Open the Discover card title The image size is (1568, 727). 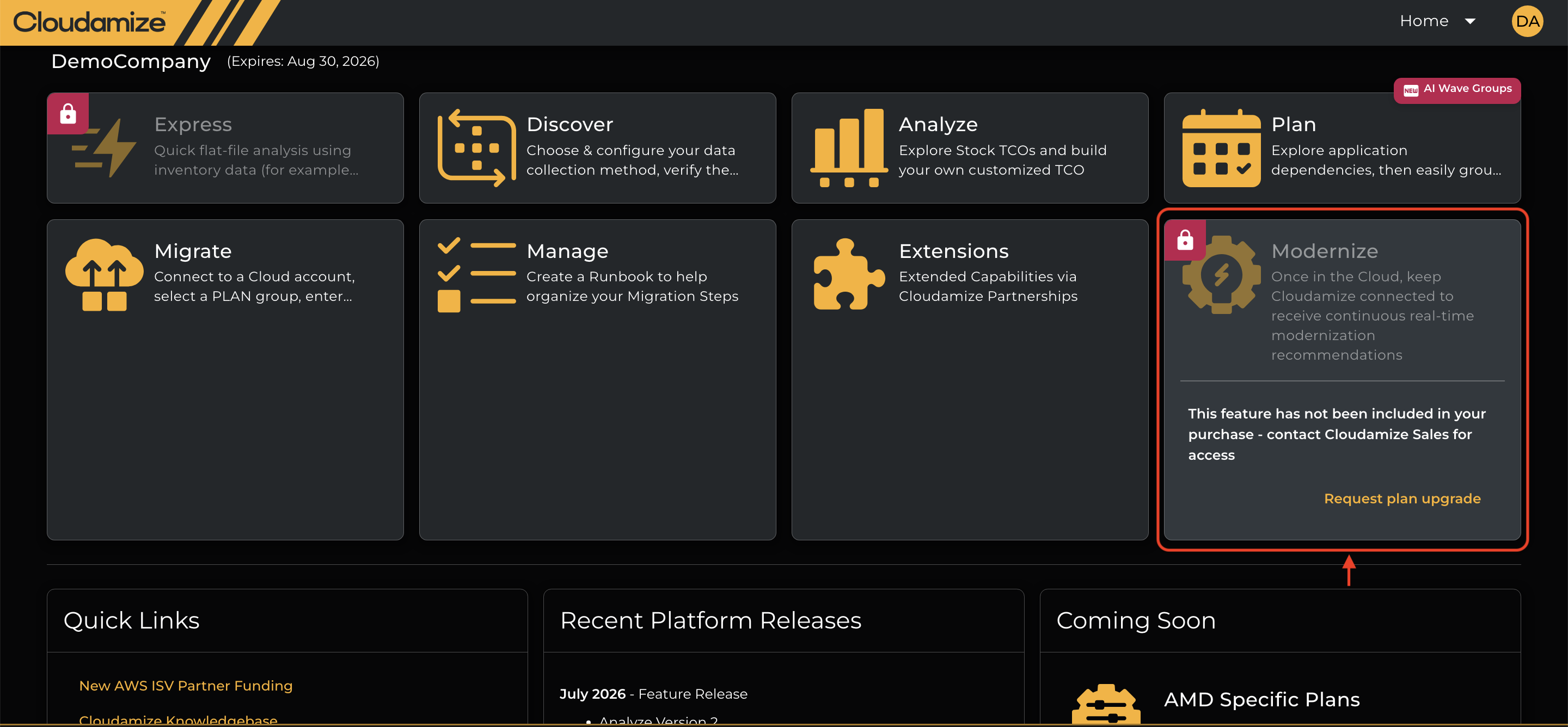pyautogui.click(x=569, y=124)
